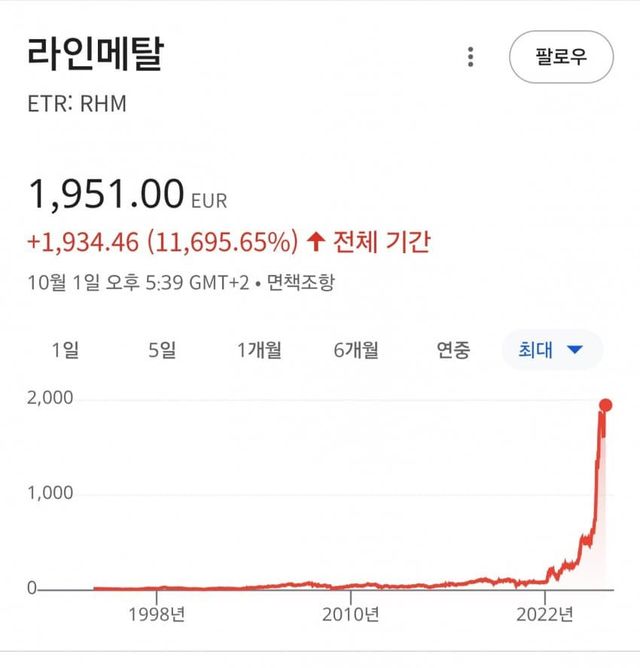Click the 2022년 x-axis label
The width and height of the screenshot is (640, 668).
pos(545,612)
